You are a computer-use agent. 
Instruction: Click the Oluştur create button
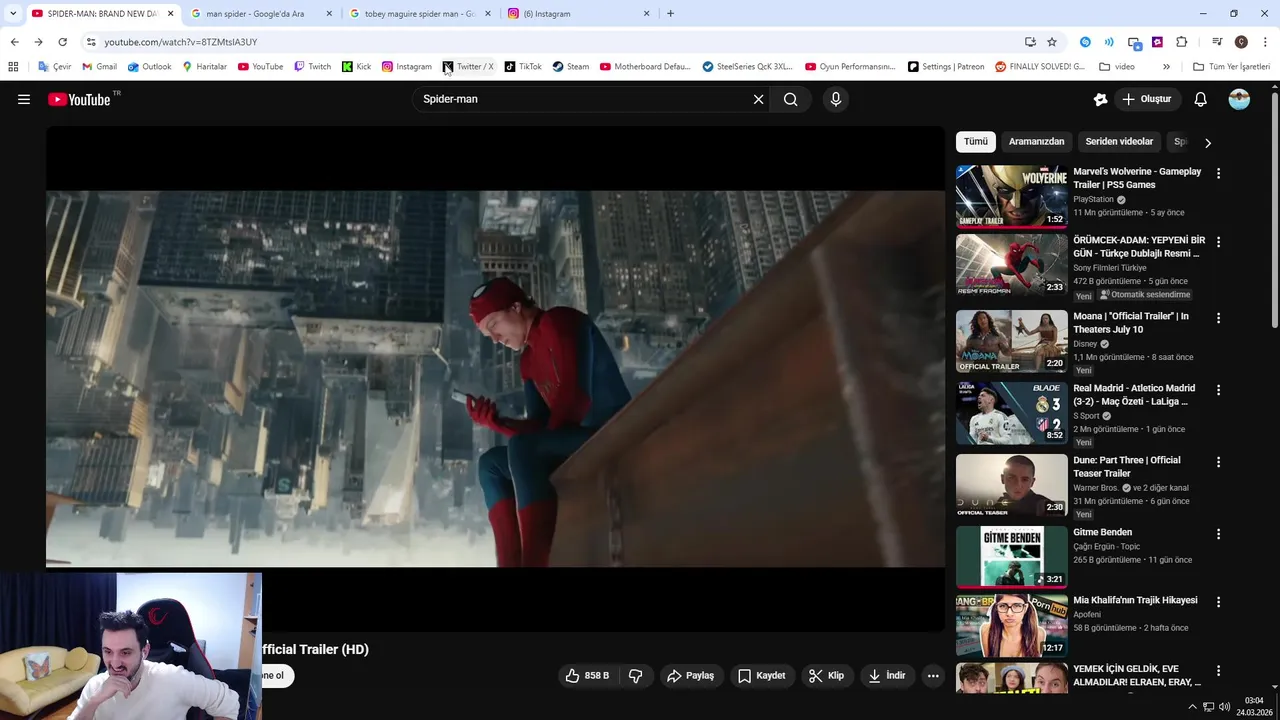point(1146,99)
